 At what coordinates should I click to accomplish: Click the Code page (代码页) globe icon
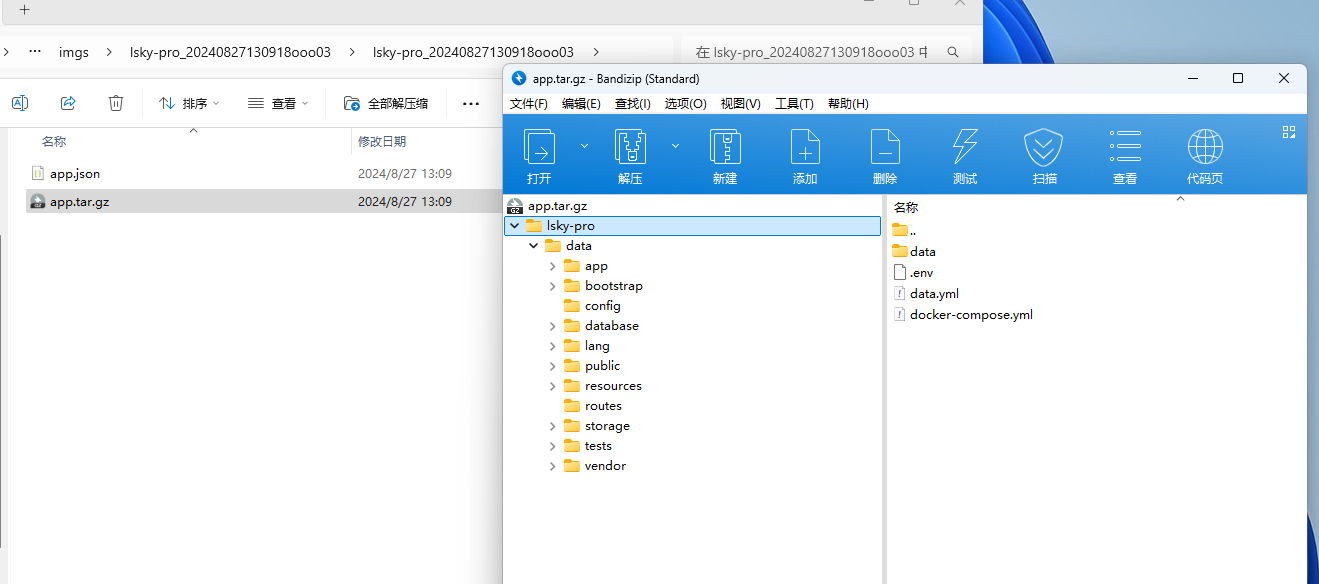1205,155
